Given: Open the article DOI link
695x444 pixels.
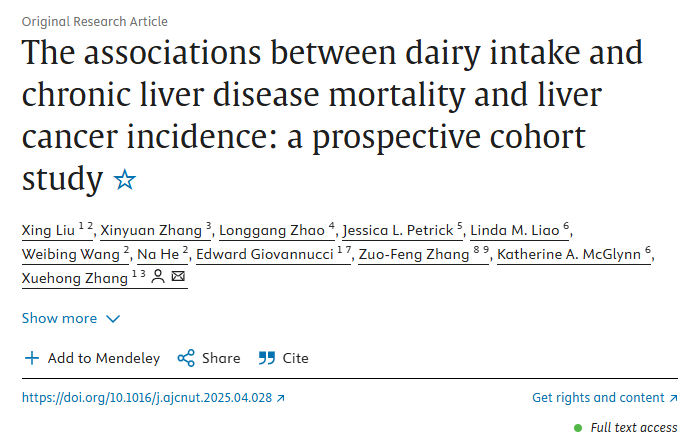Looking at the screenshot, I should [x=146, y=398].
